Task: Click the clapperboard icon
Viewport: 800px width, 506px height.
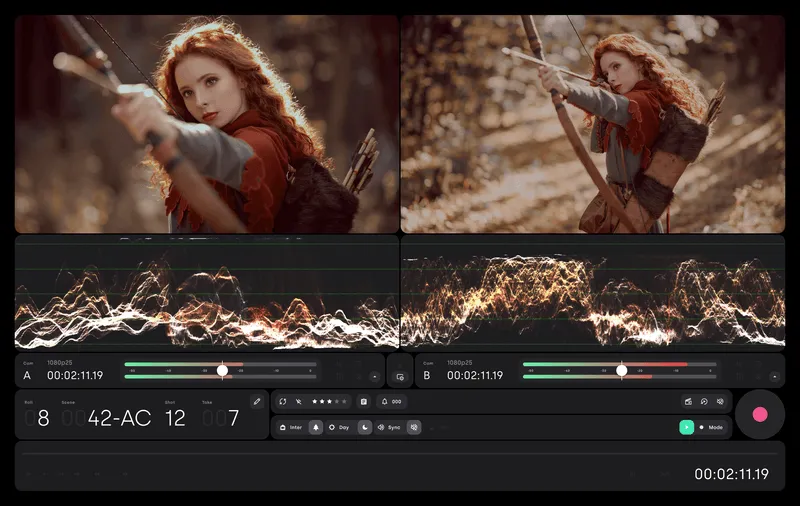Action: (x=688, y=401)
